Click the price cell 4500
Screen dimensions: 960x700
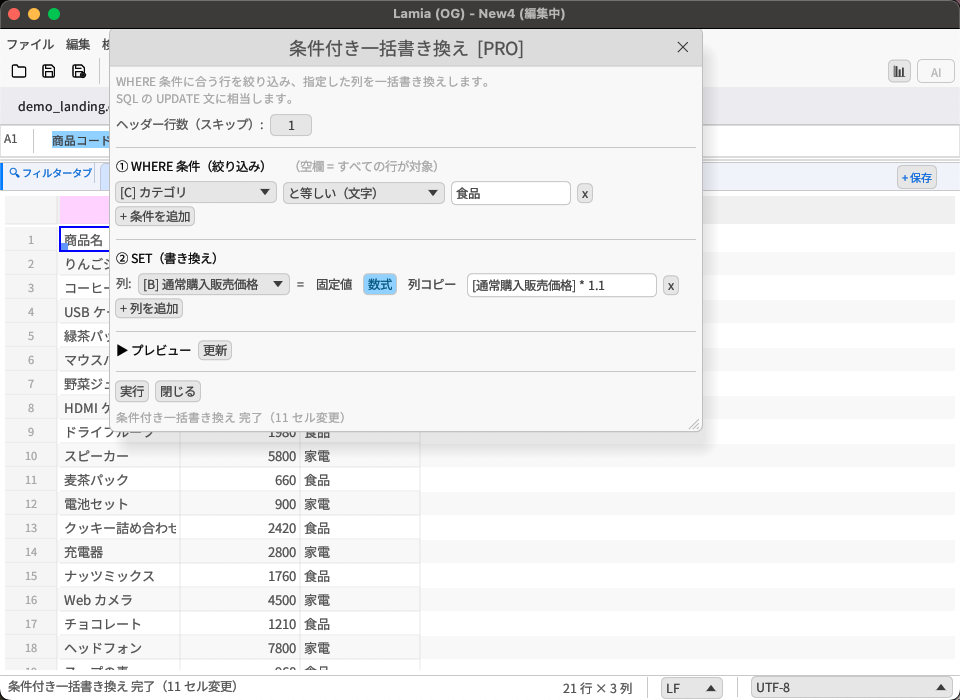240,600
